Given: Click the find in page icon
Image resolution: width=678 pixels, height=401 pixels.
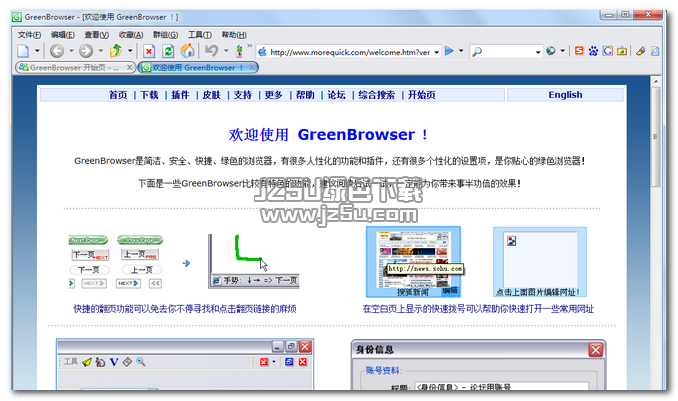Looking at the screenshot, I should point(655,51).
